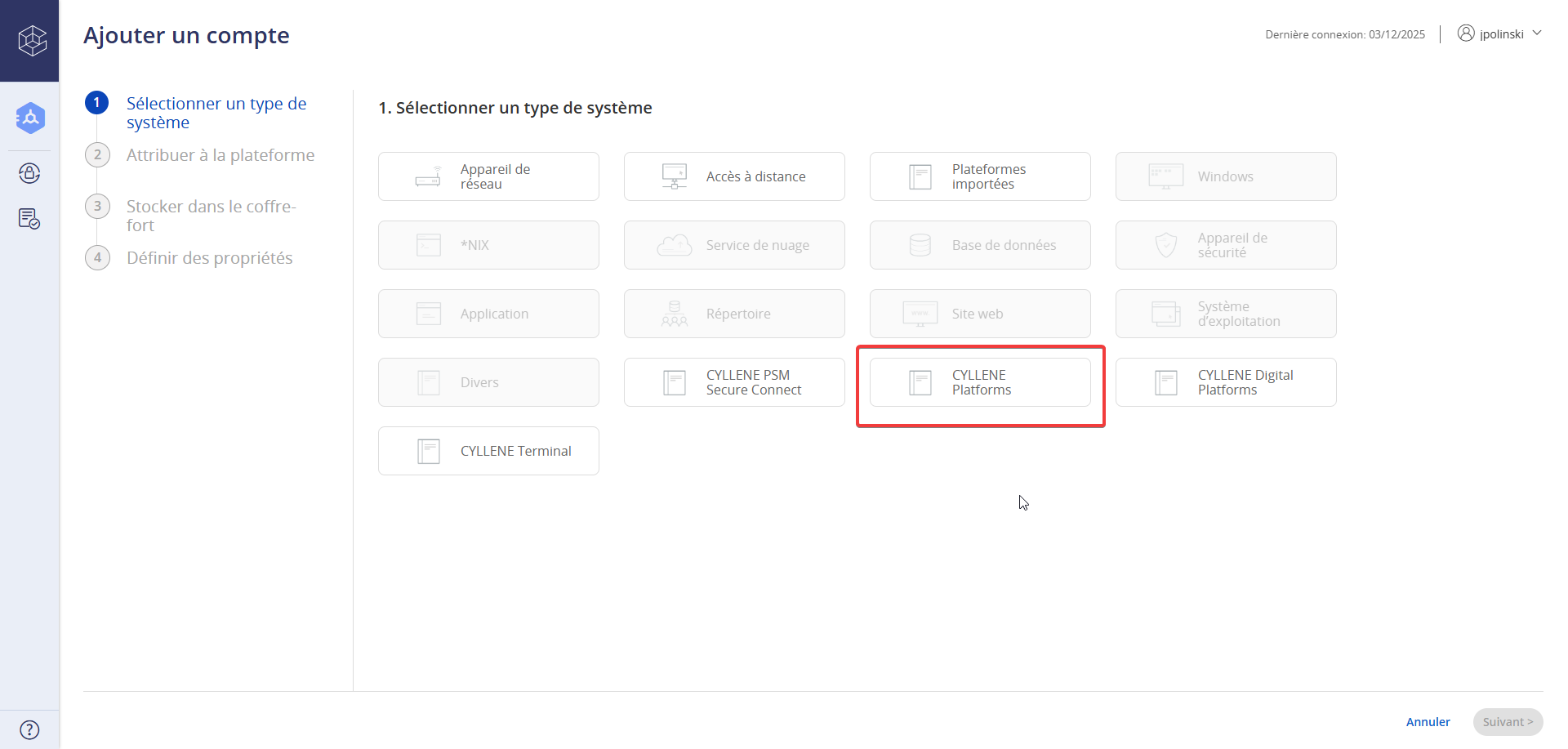Viewport: 1568px width, 749px height.
Task: Click the monitor icon for Accès à distance
Action: point(674,176)
